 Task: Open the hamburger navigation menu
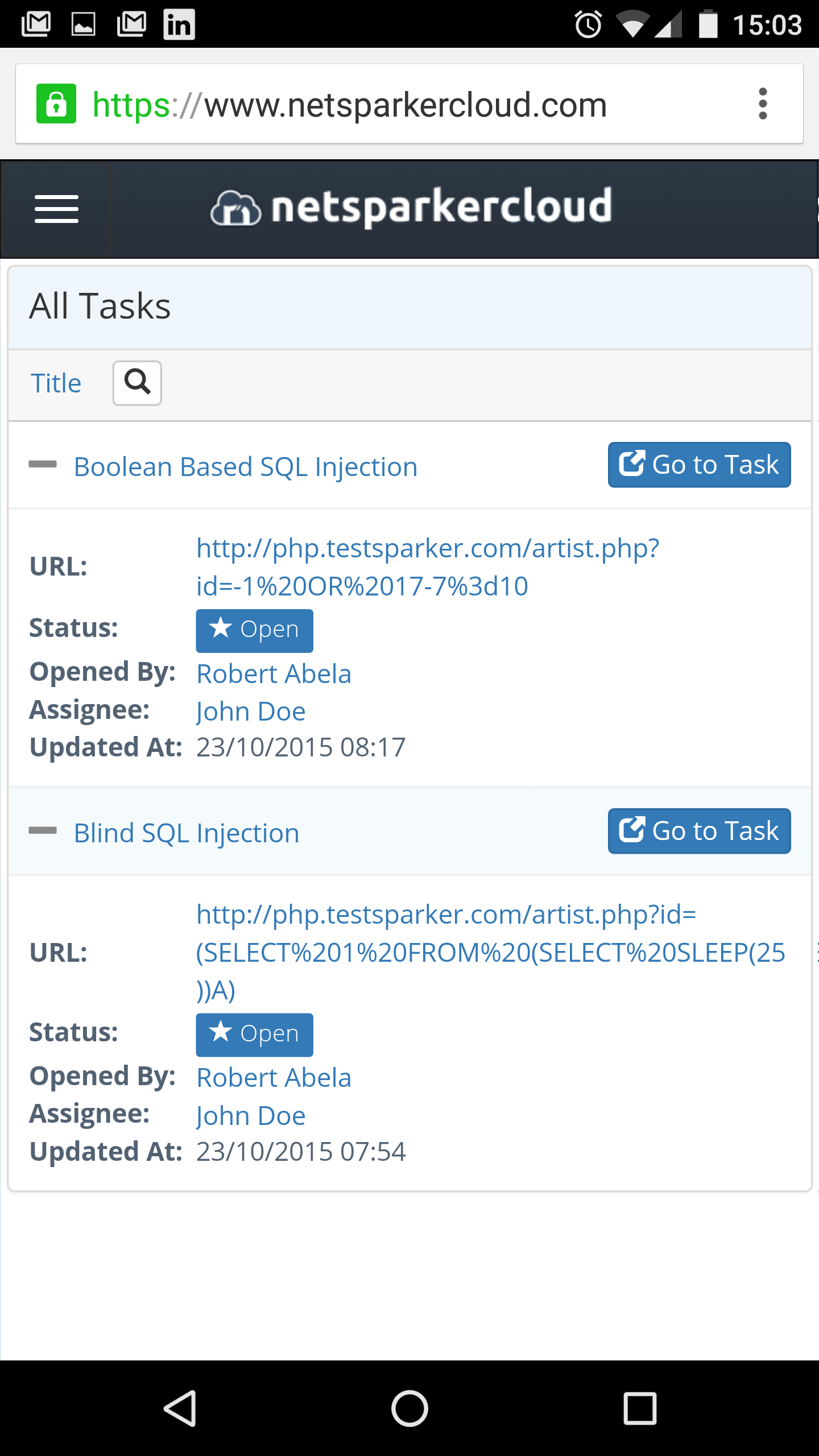pyautogui.click(x=56, y=209)
